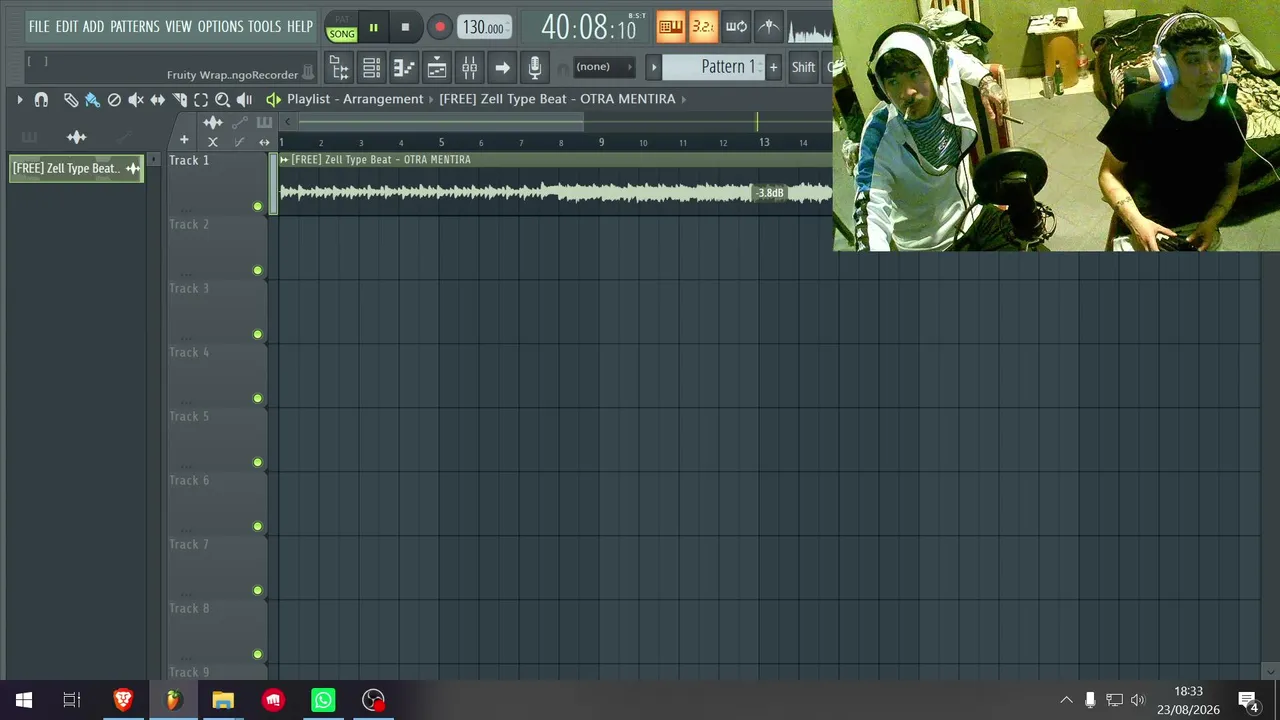Open the HELP menu
The width and height of the screenshot is (1280, 720).
[300, 27]
